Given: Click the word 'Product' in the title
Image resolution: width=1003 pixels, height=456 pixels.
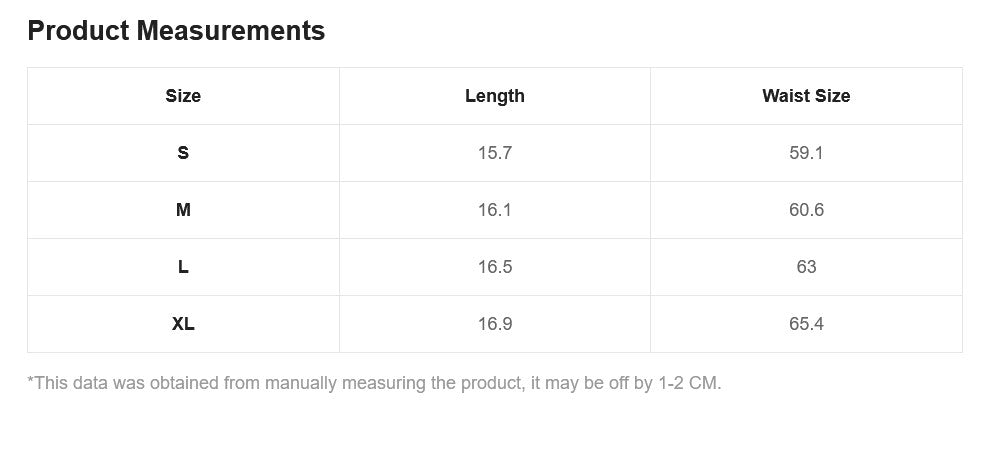Looking at the screenshot, I should click(78, 31).
